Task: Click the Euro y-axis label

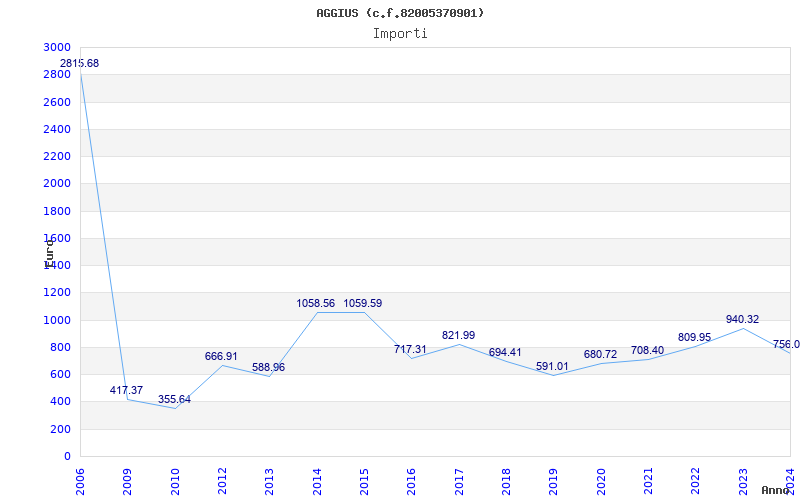Action: [48, 253]
